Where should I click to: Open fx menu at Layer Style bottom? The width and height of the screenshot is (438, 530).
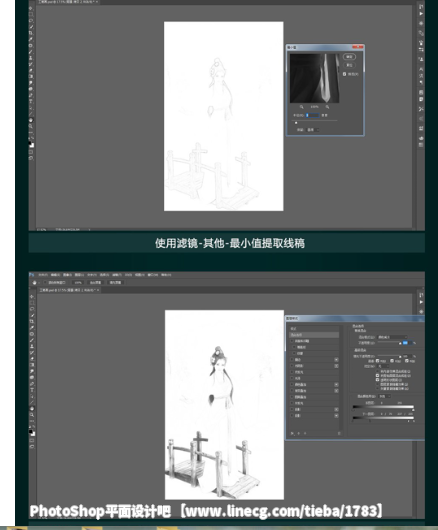pos(292,433)
